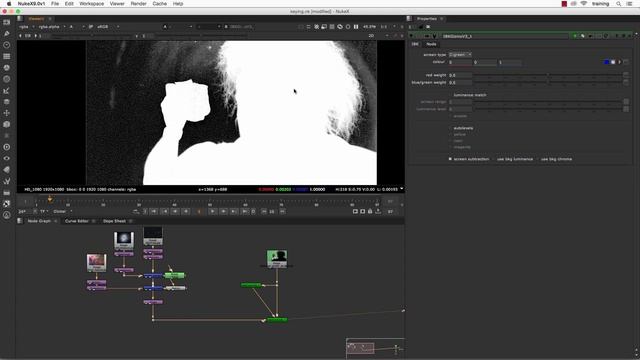Screen dimensions: 640x360
Task: Select the green screen Read node thumbnail
Action: [x=277, y=258]
